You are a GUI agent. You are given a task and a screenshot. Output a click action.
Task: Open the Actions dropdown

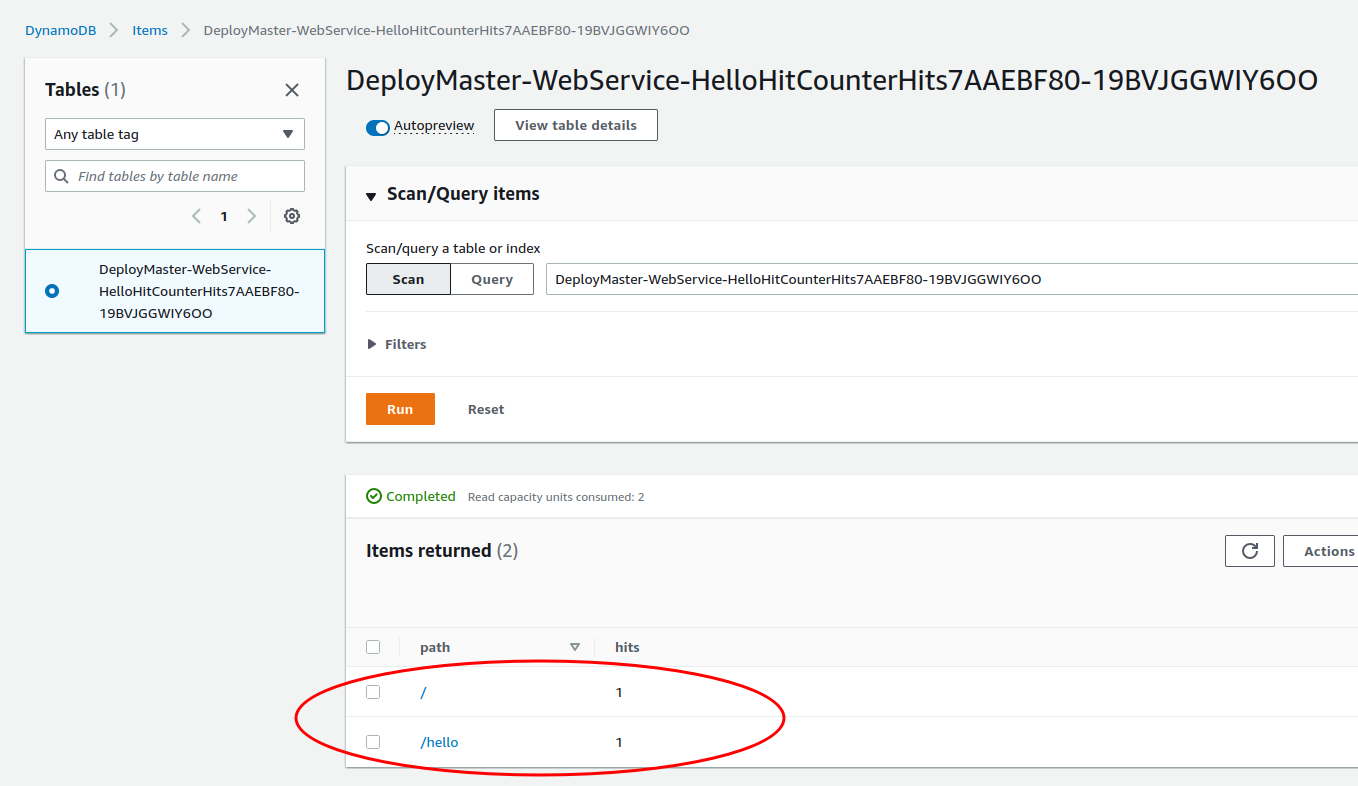pos(1320,551)
